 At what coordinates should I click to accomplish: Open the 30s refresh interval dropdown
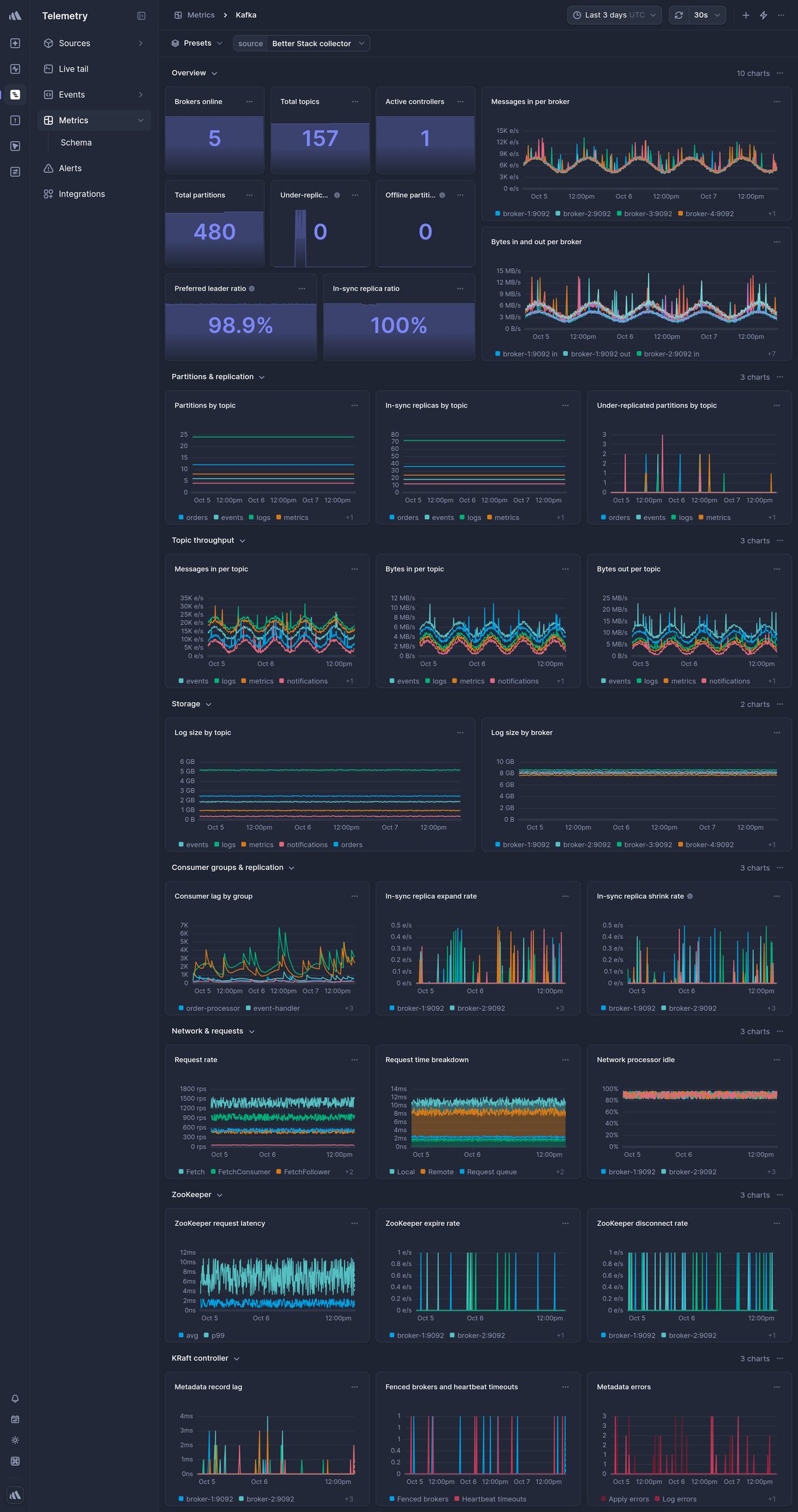pyautogui.click(x=707, y=15)
